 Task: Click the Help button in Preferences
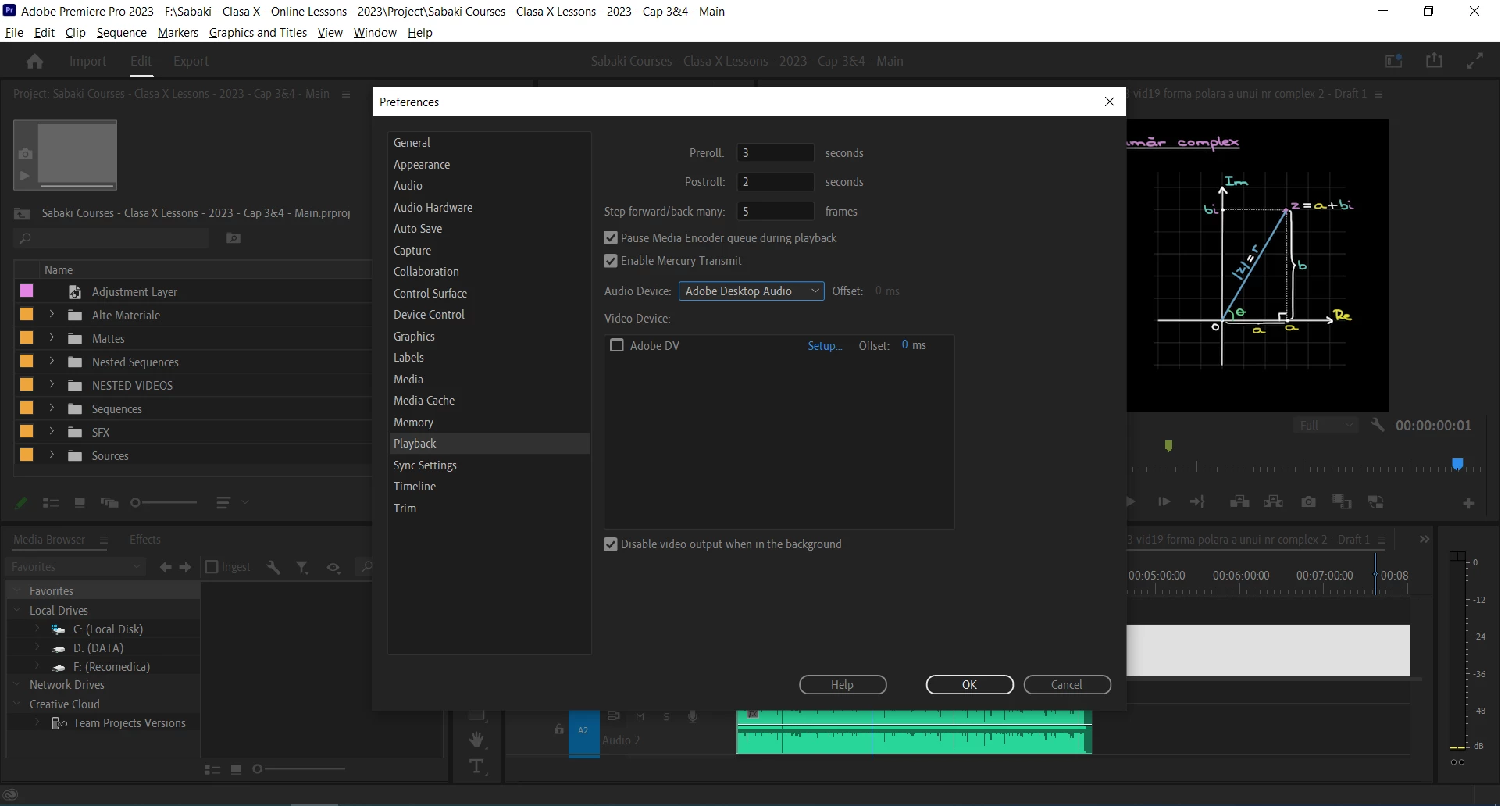pos(843,684)
